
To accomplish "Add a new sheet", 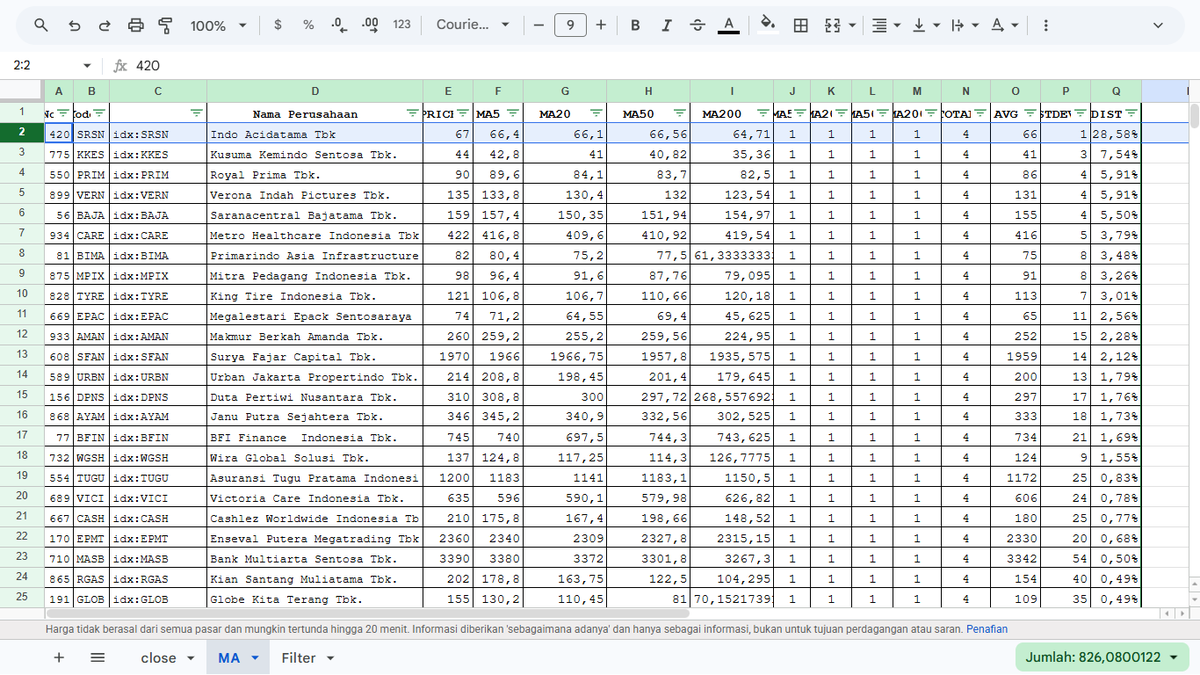I will (59, 657).
